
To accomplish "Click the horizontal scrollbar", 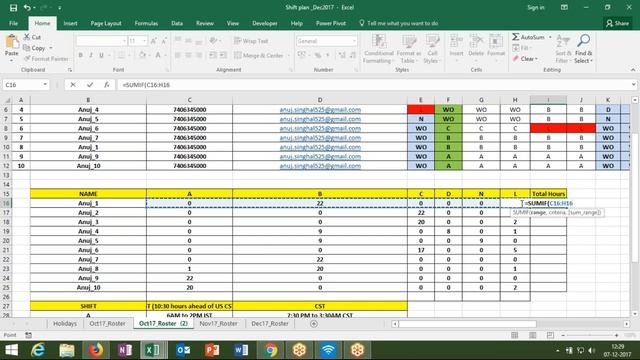I will 468,324.
